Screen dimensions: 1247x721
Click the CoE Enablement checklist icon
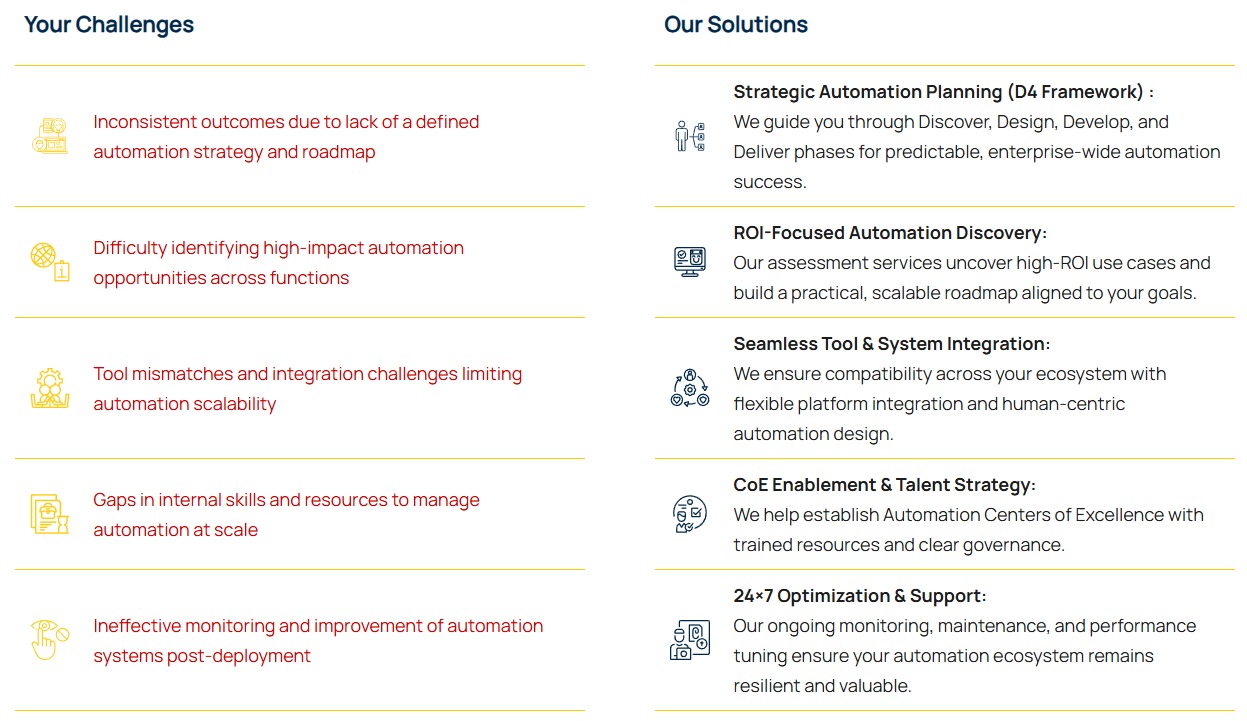[690, 514]
